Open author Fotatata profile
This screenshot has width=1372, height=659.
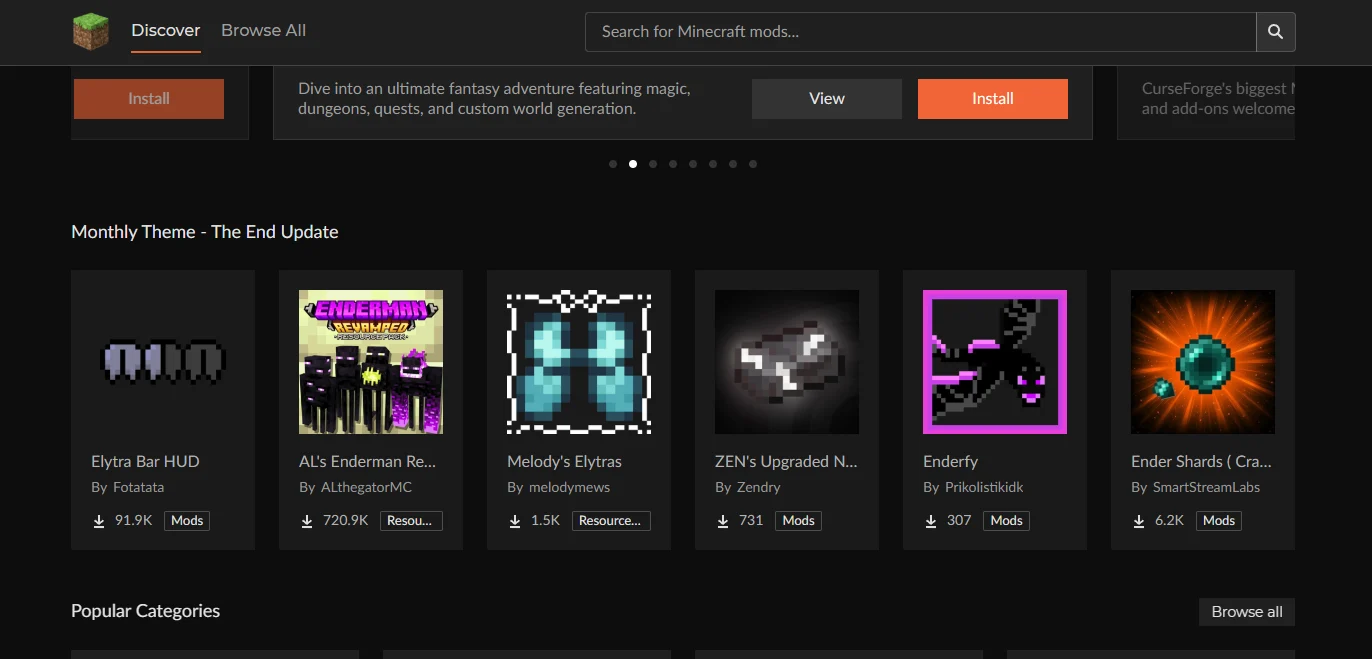tap(138, 488)
